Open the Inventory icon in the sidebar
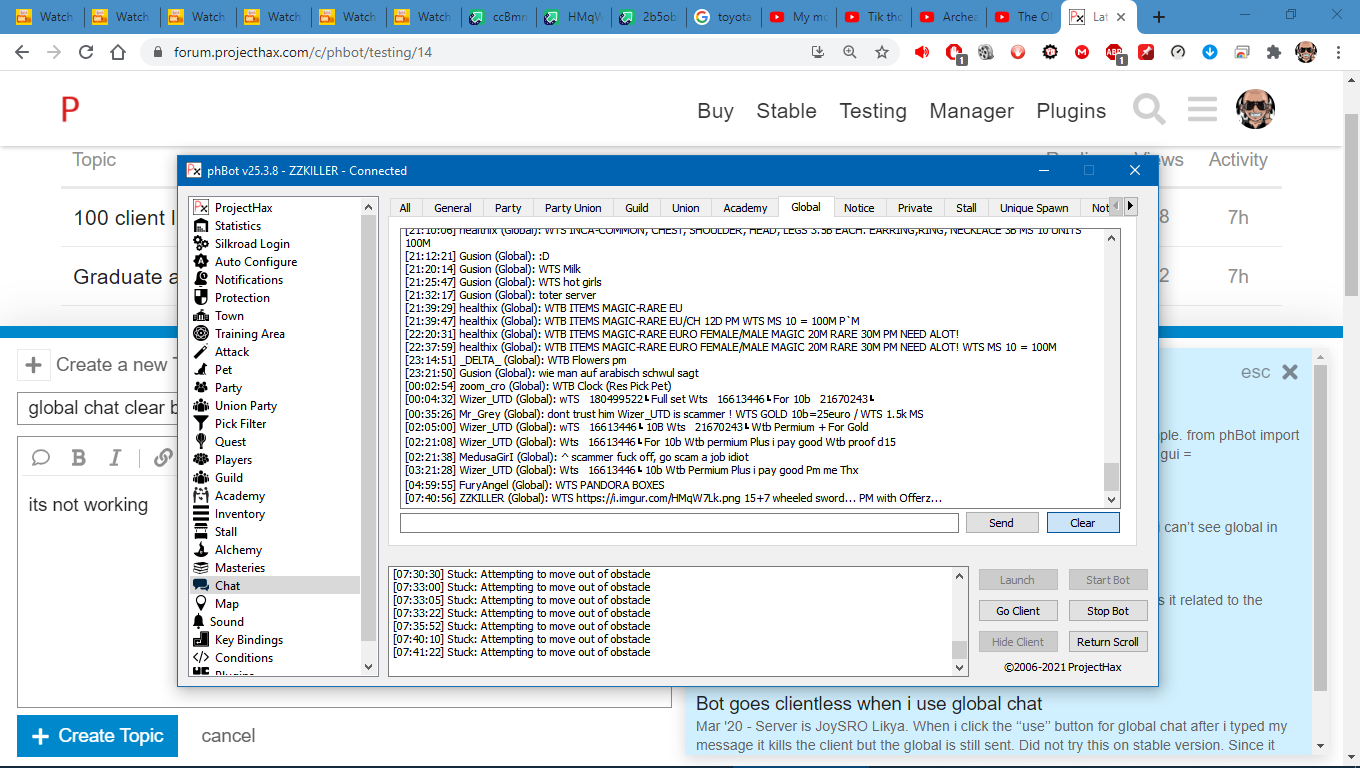 pos(200,514)
